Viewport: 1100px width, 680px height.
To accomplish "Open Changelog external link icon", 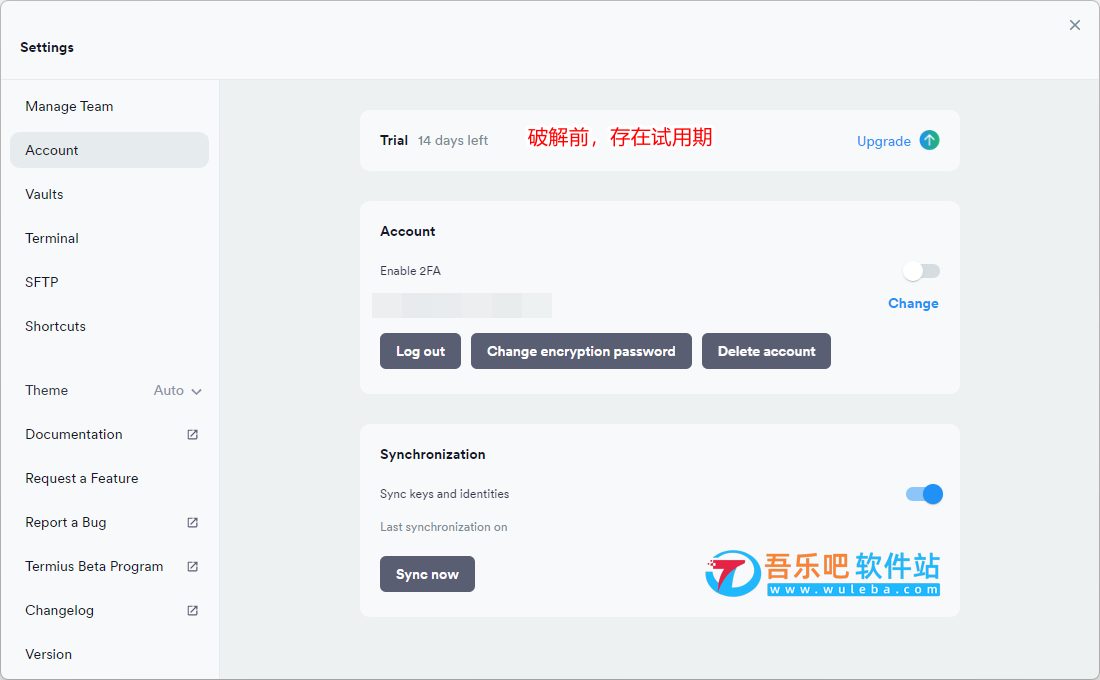I will pyautogui.click(x=193, y=610).
